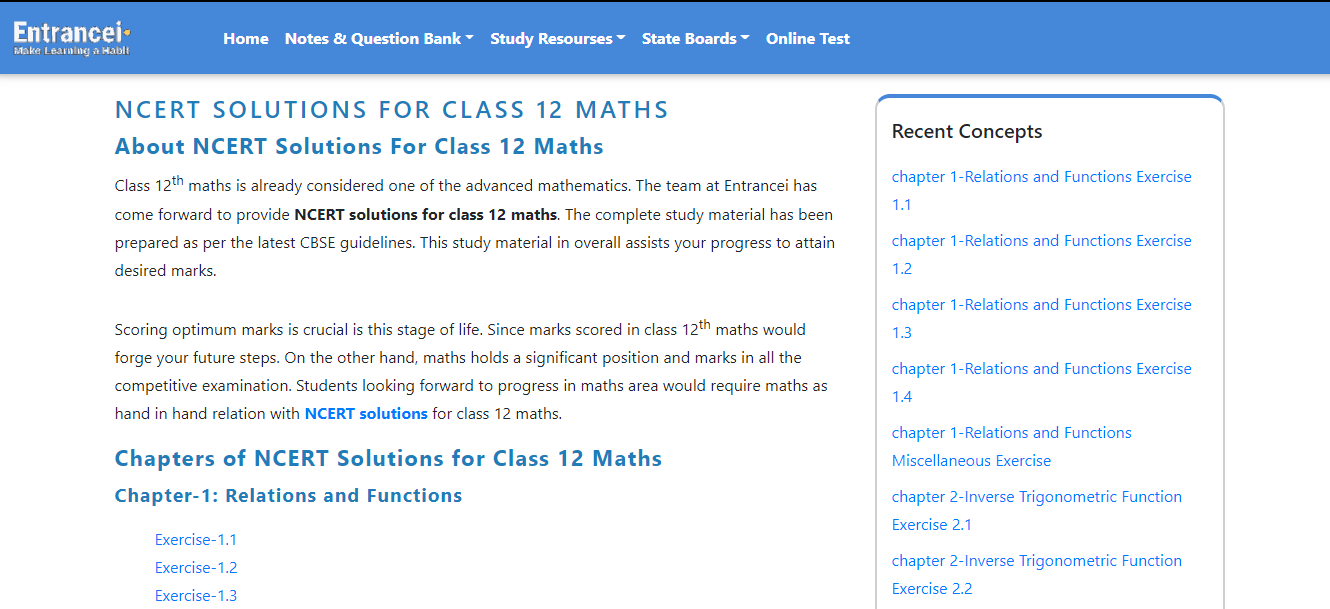Open Exercise-1.2 under Chapter-1
Screen dimensions: 1330x609
(x=196, y=567)
